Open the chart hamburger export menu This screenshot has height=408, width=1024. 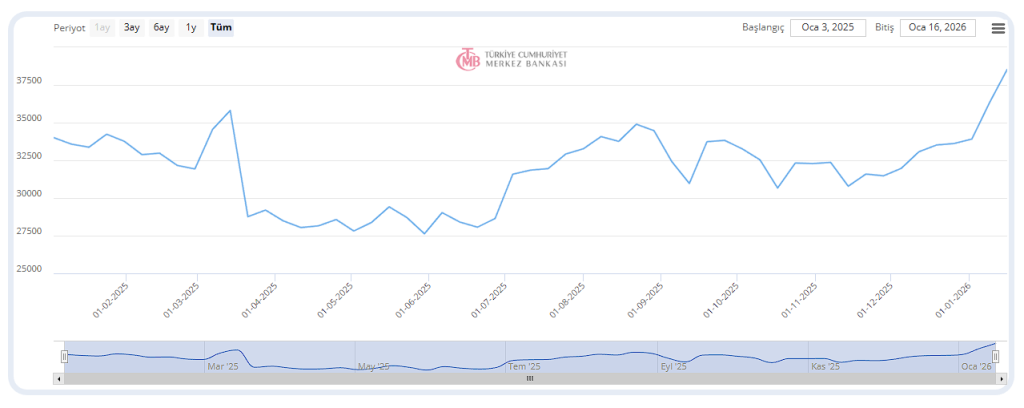tap(998, 28)
